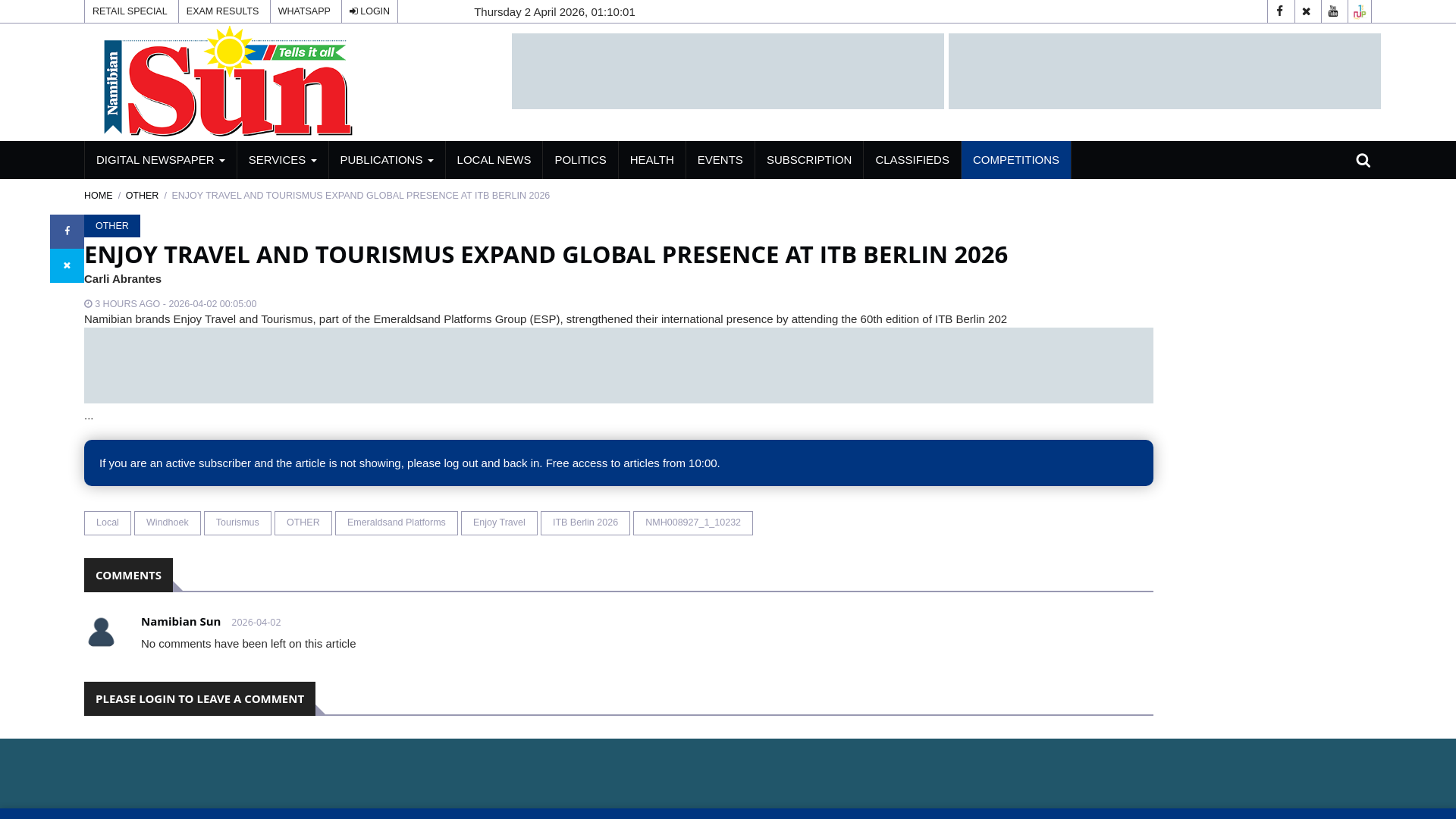Viewport: 1456px width, 819px height.
Task: Share article via Facebook side button
Action: click(67, 231)
